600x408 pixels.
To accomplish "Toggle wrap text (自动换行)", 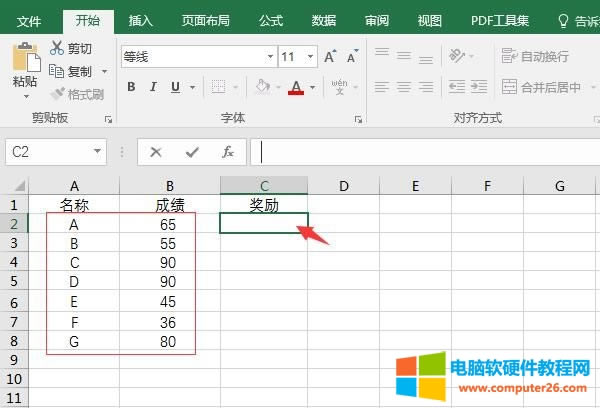I will 536,57.
